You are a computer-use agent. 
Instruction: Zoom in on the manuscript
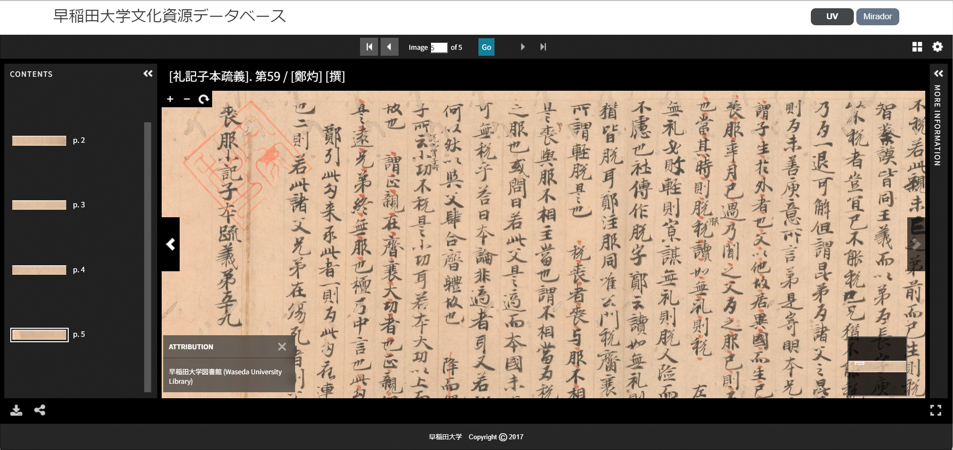tap(170, 99)
